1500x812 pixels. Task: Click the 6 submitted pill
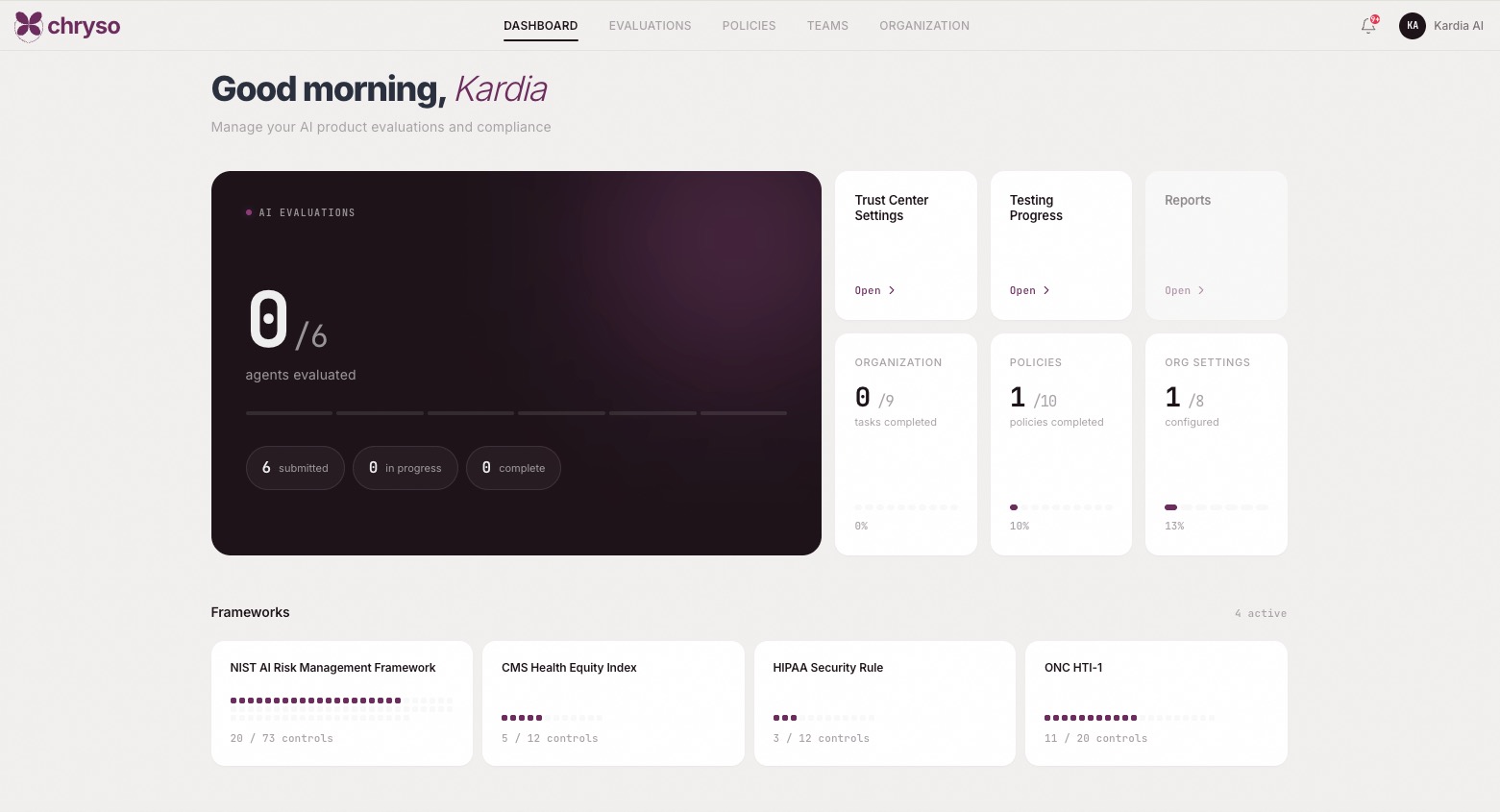pyautogui.click(x=295, y=468)
